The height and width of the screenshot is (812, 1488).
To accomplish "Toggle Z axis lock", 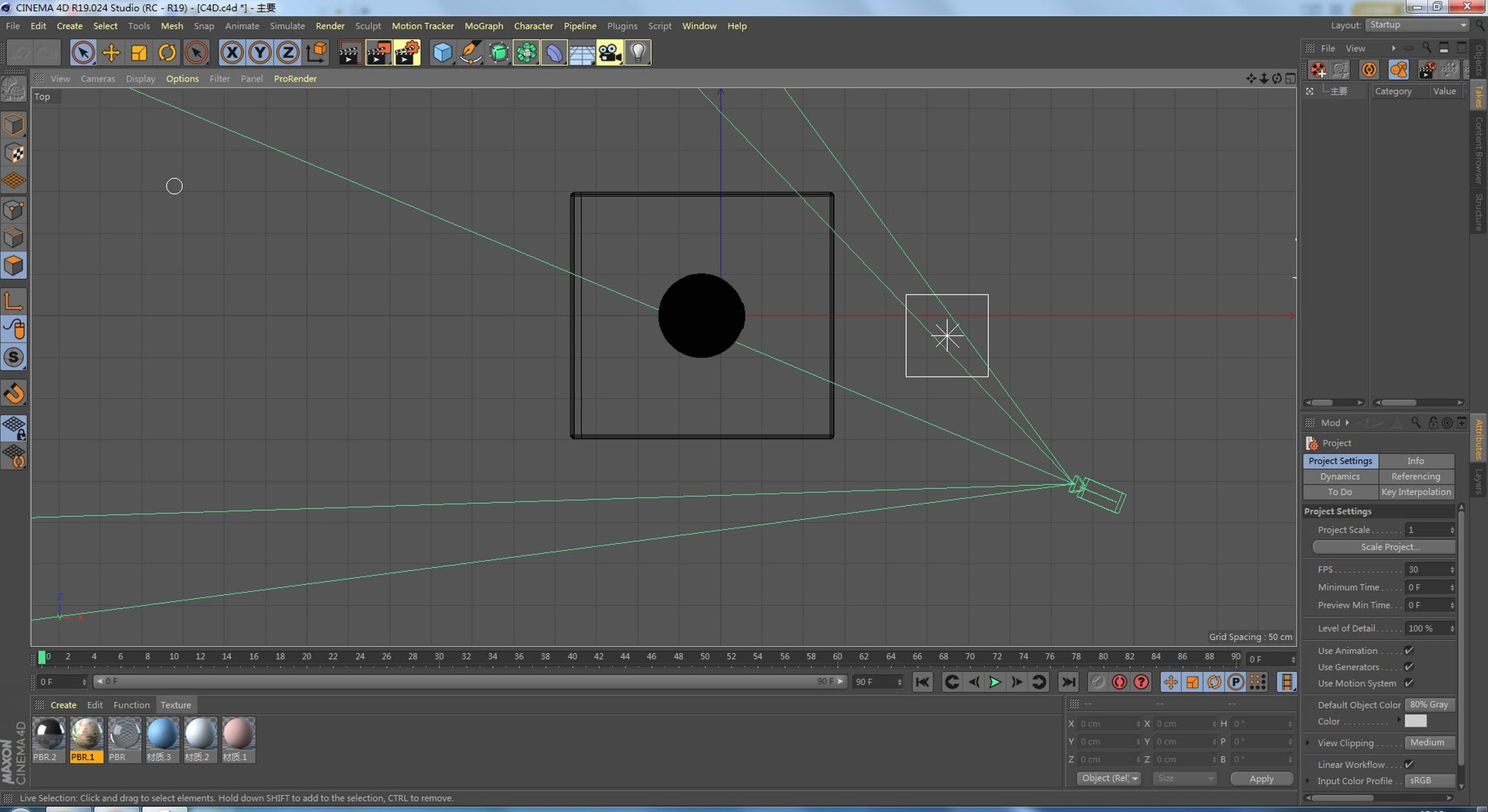I will (x=288, y=53).
